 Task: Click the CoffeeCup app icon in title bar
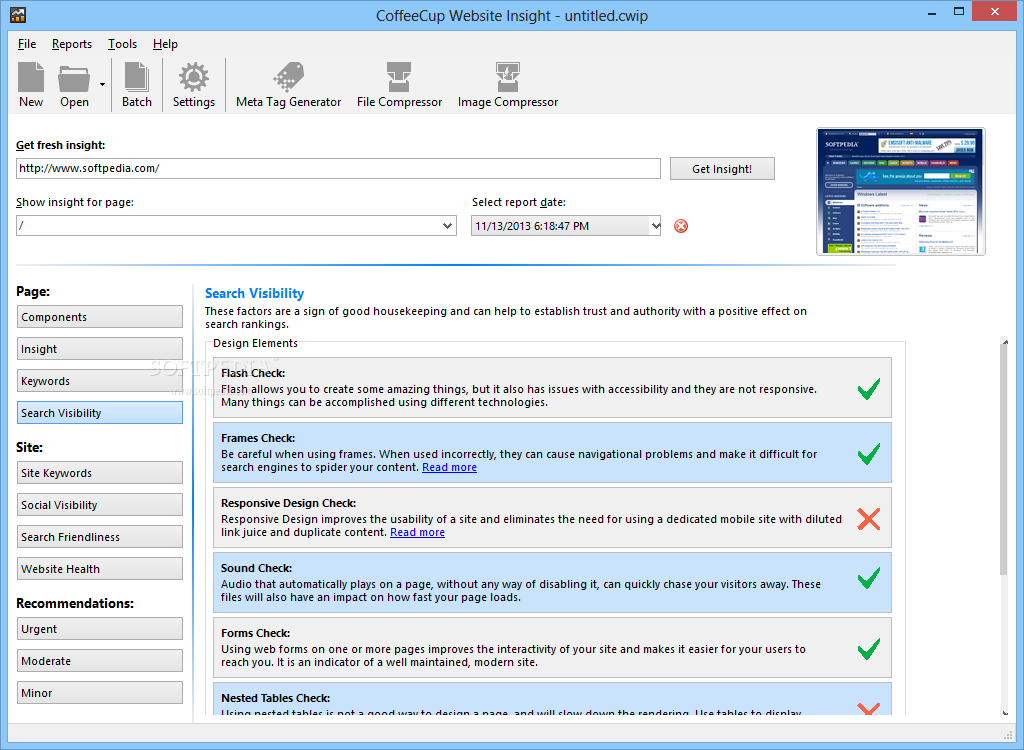[18, 15]
